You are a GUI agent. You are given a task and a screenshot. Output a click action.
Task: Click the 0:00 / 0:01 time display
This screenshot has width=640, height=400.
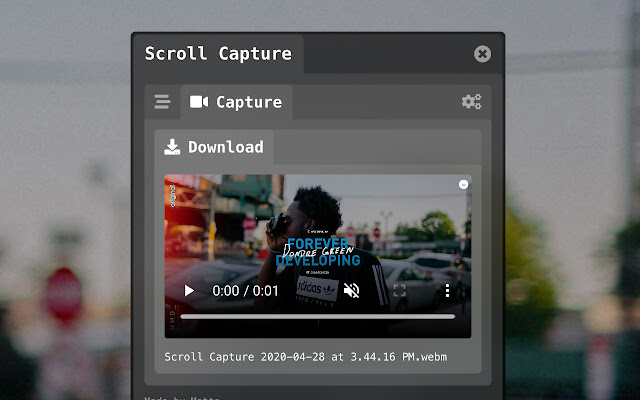point(245,291)
